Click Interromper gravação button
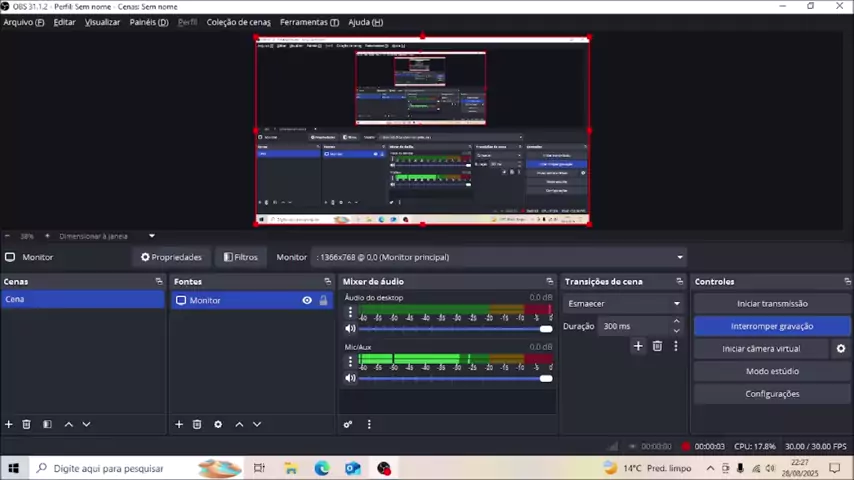854x480 pixels. 771,326
